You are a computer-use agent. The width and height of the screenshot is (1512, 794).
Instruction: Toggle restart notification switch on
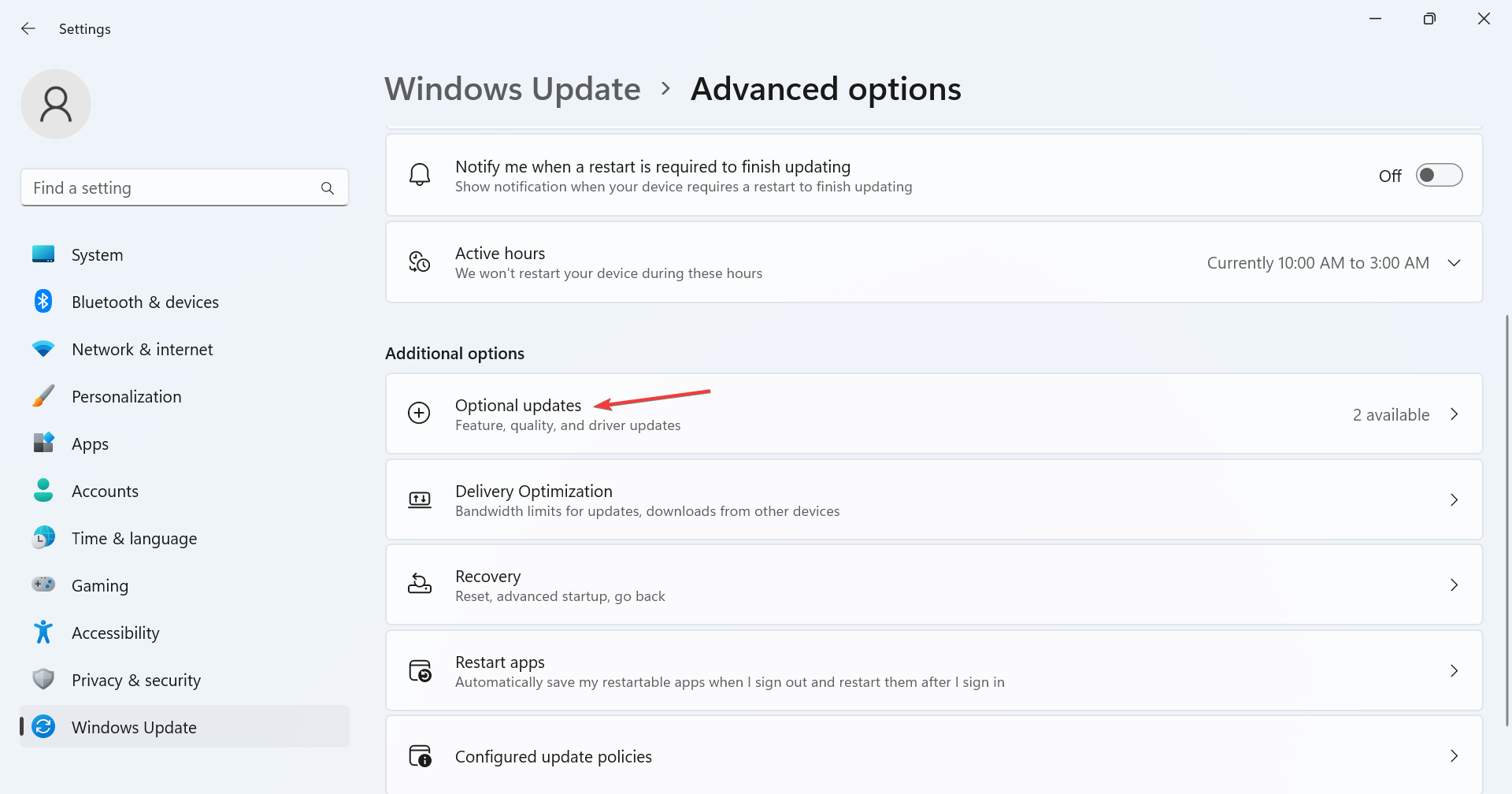(x=1439, y=175)
